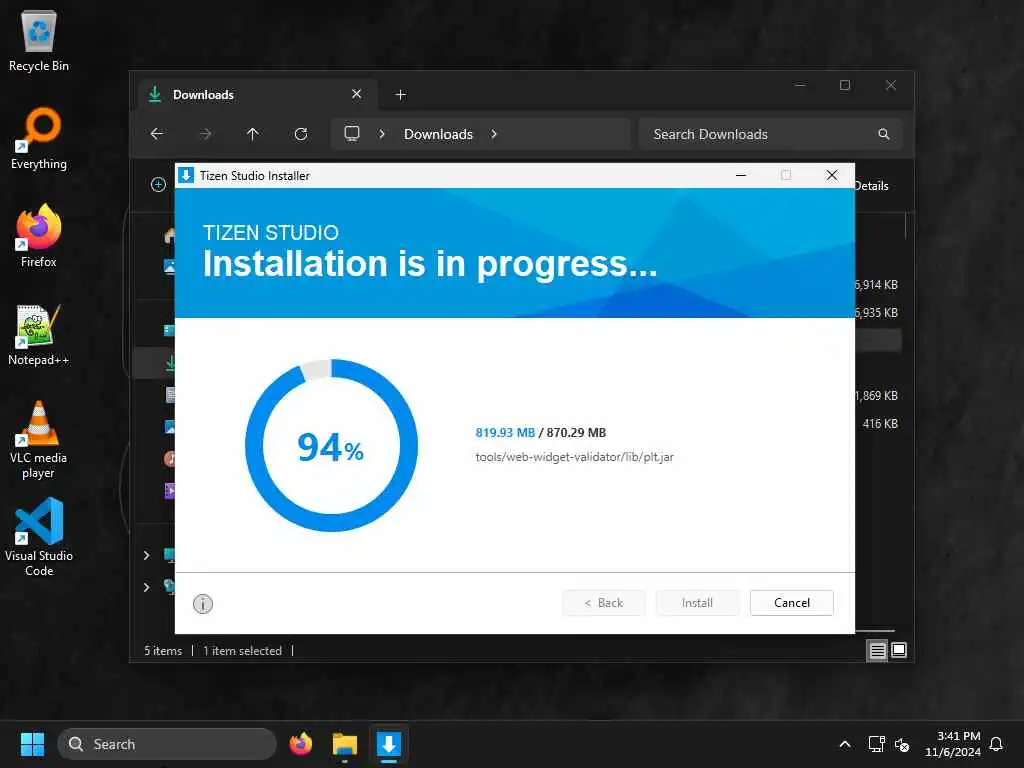Image resolution: width=1024 pixels, height=768 pixels.
Task: Refresh the Downloads folder
Action: pos(300,134)
